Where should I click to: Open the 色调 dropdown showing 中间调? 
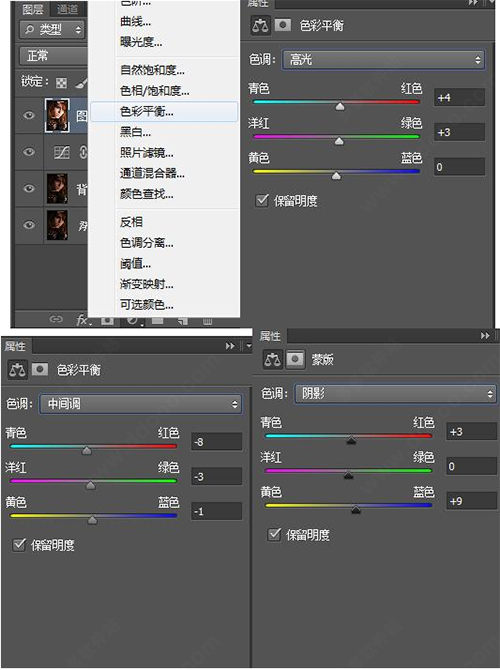pos(141,404)
